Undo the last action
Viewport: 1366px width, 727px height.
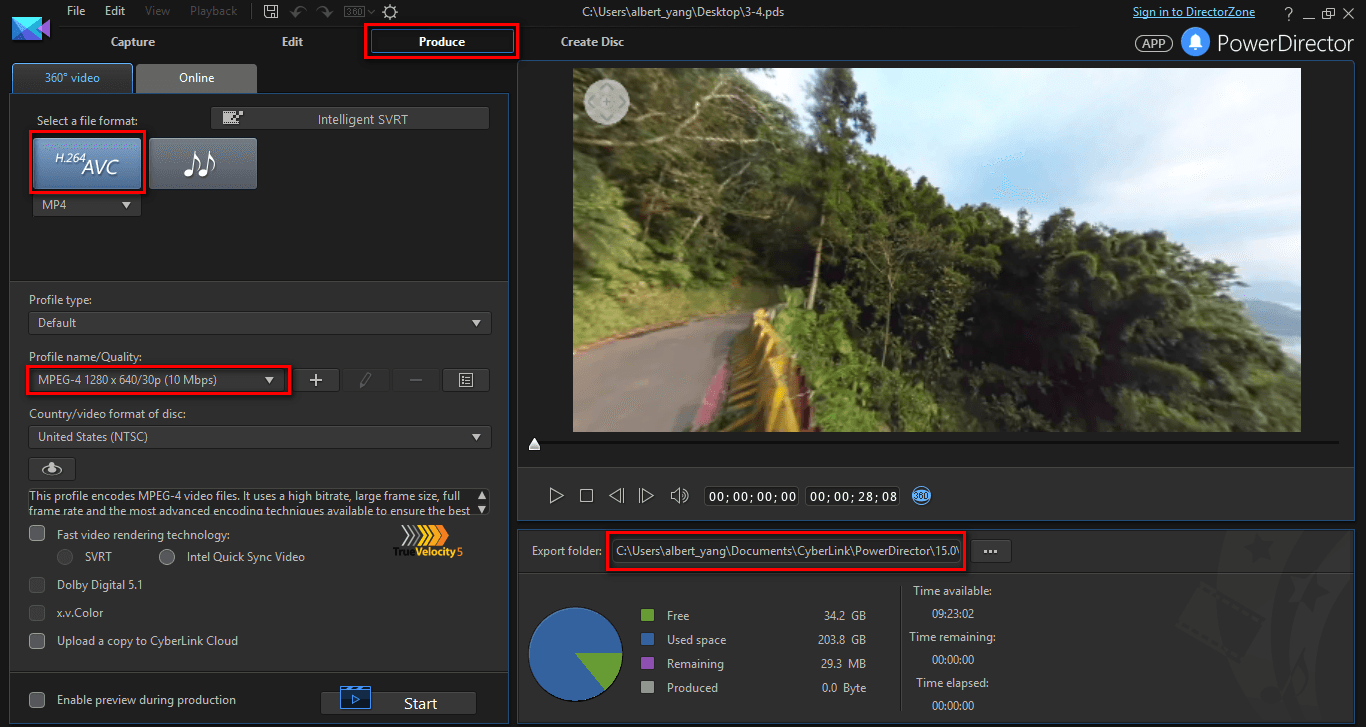click(298, 12)
